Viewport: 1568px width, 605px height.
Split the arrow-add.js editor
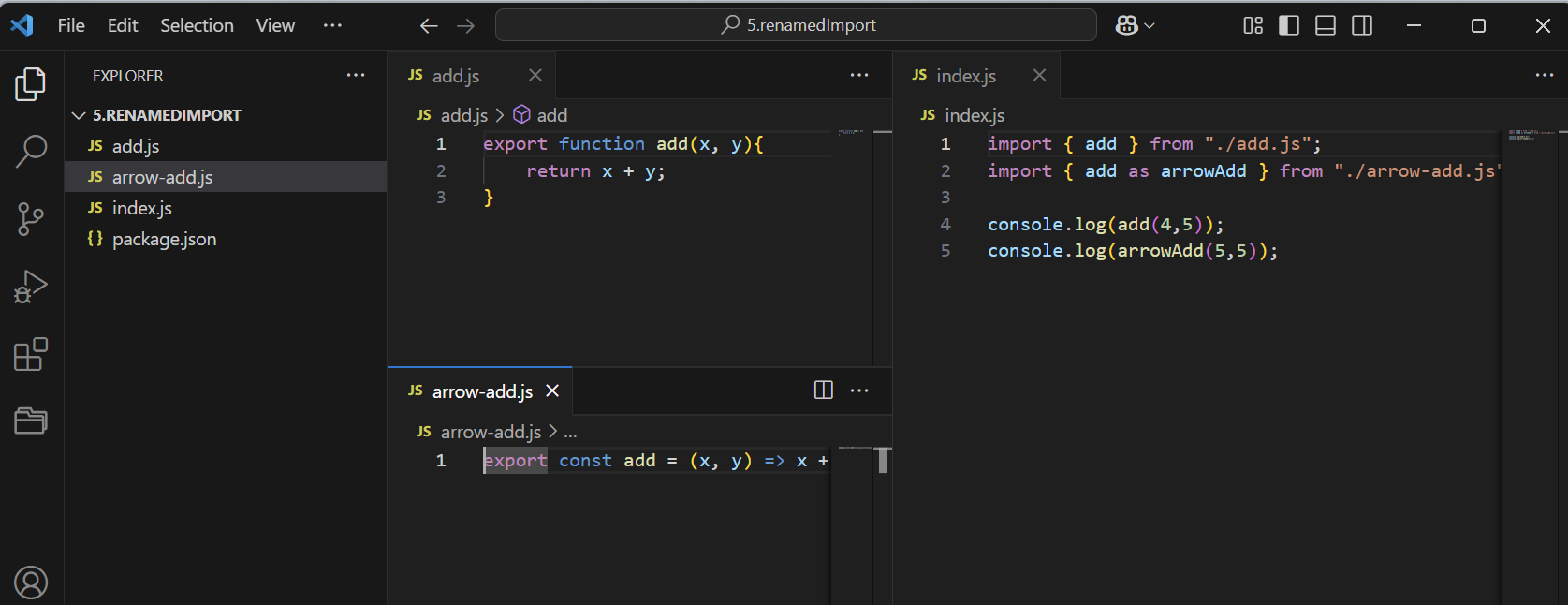(x=824, y=391)
